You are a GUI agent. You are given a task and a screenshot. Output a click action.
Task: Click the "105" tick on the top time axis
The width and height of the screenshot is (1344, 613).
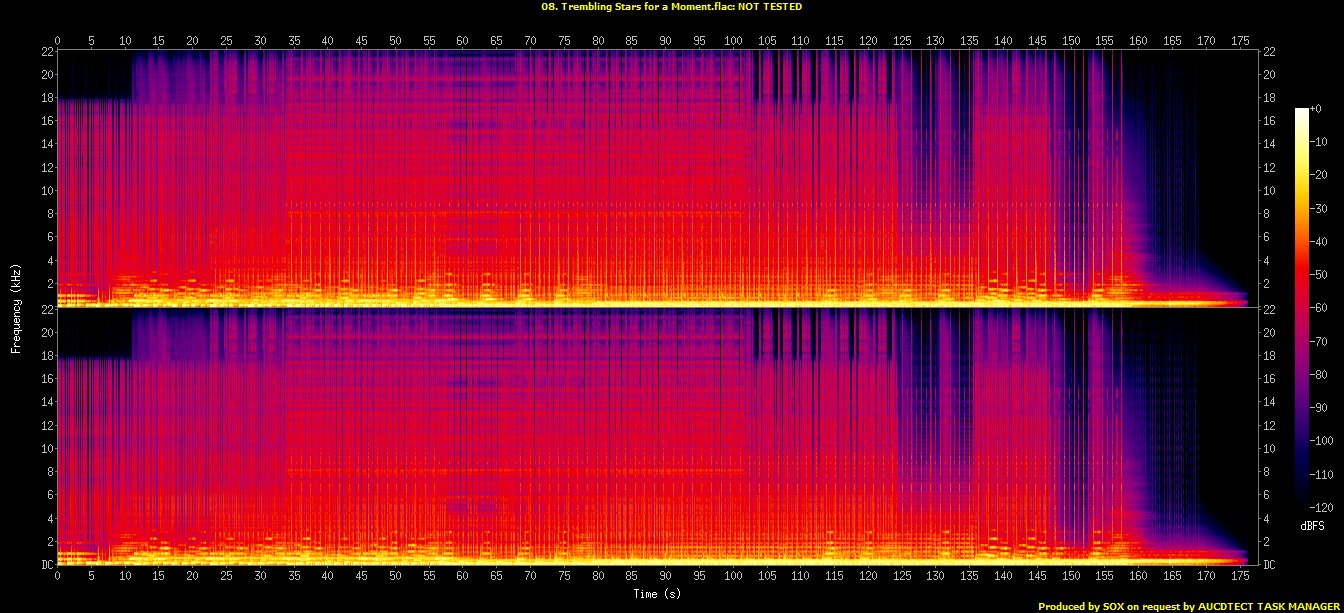tap(767, 40)
